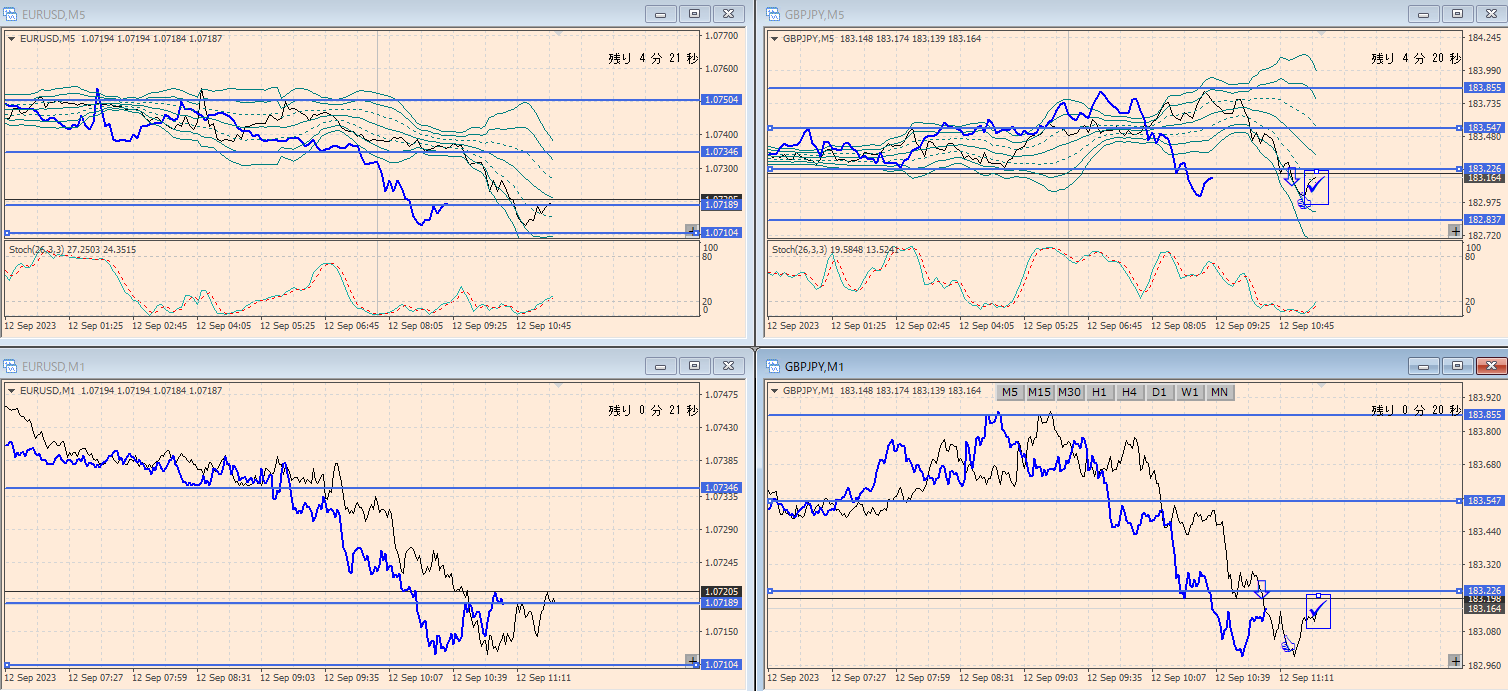Click the GBPJPY,M5 window title icon

(773, 14)
